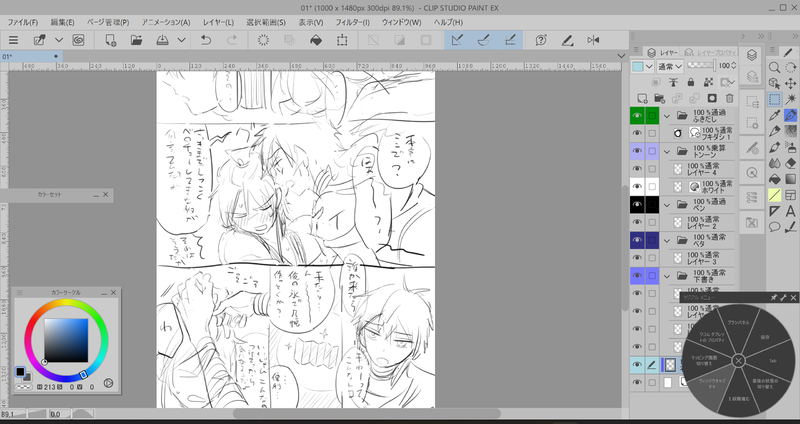The height and width of the screenshot is (424, 800).
Task: Collapse the トーン layer folder
Action: (x=667, y=151)
